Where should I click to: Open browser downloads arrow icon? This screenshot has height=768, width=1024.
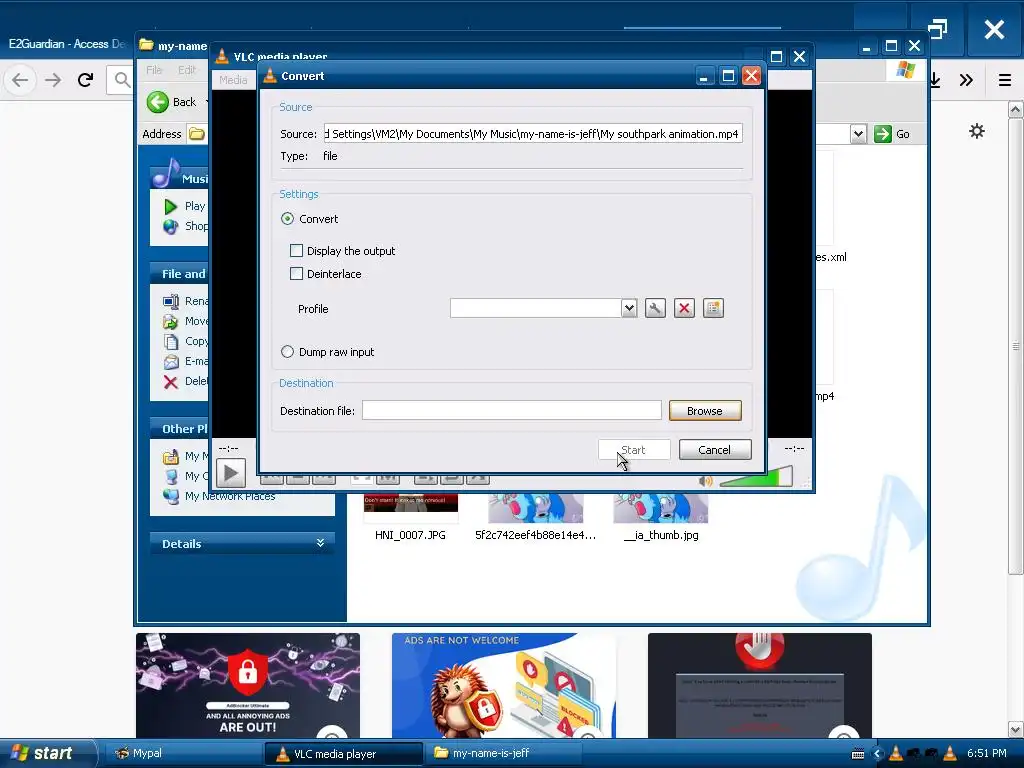click(x=935, y=80)
